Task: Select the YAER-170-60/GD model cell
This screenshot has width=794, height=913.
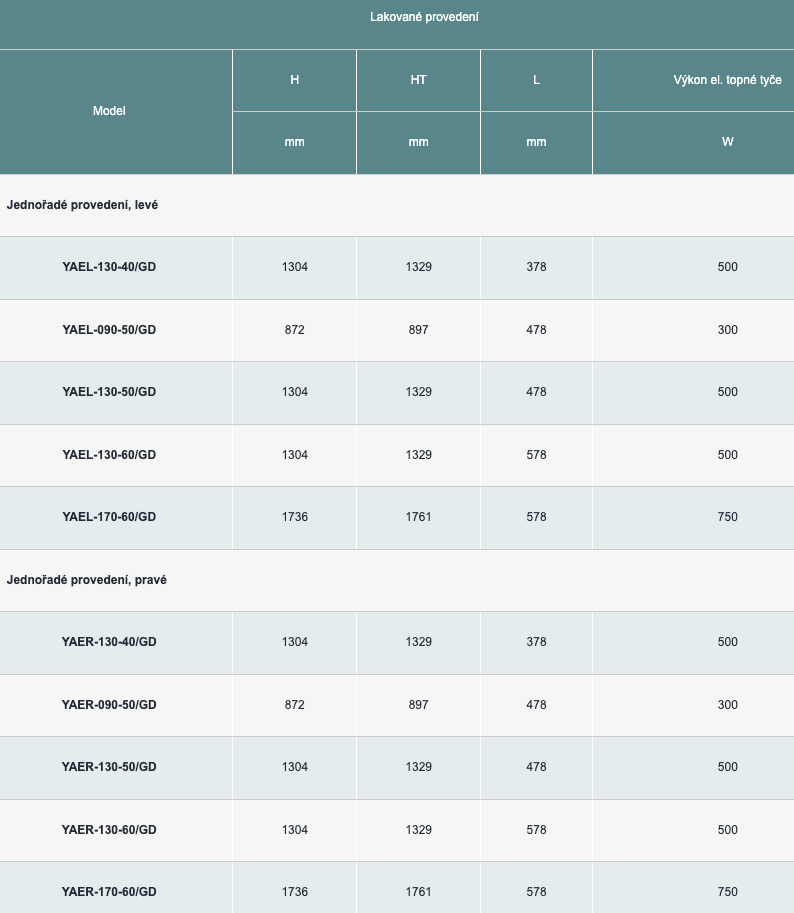Action: coord(109,892)
